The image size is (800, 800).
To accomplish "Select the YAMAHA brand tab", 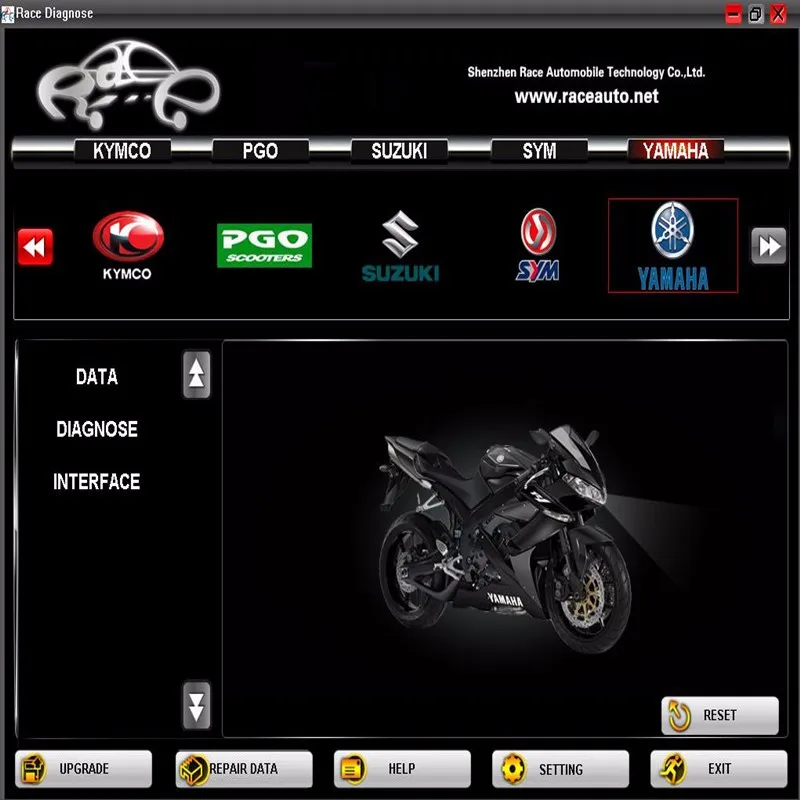I will (x=676, y=151).
